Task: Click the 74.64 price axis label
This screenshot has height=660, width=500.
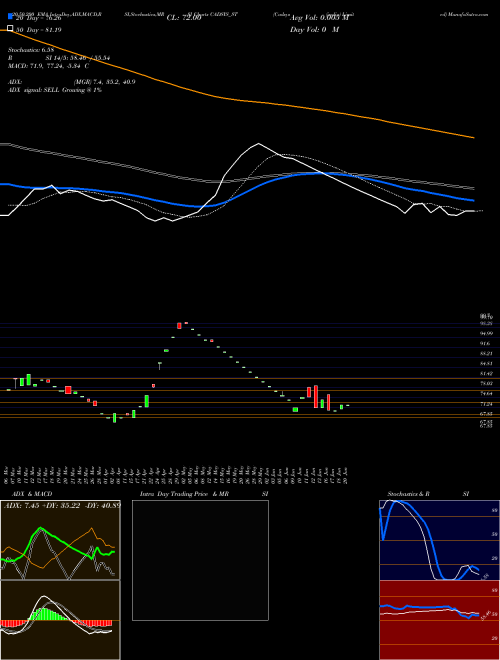Action: click(x=487, y=394)
